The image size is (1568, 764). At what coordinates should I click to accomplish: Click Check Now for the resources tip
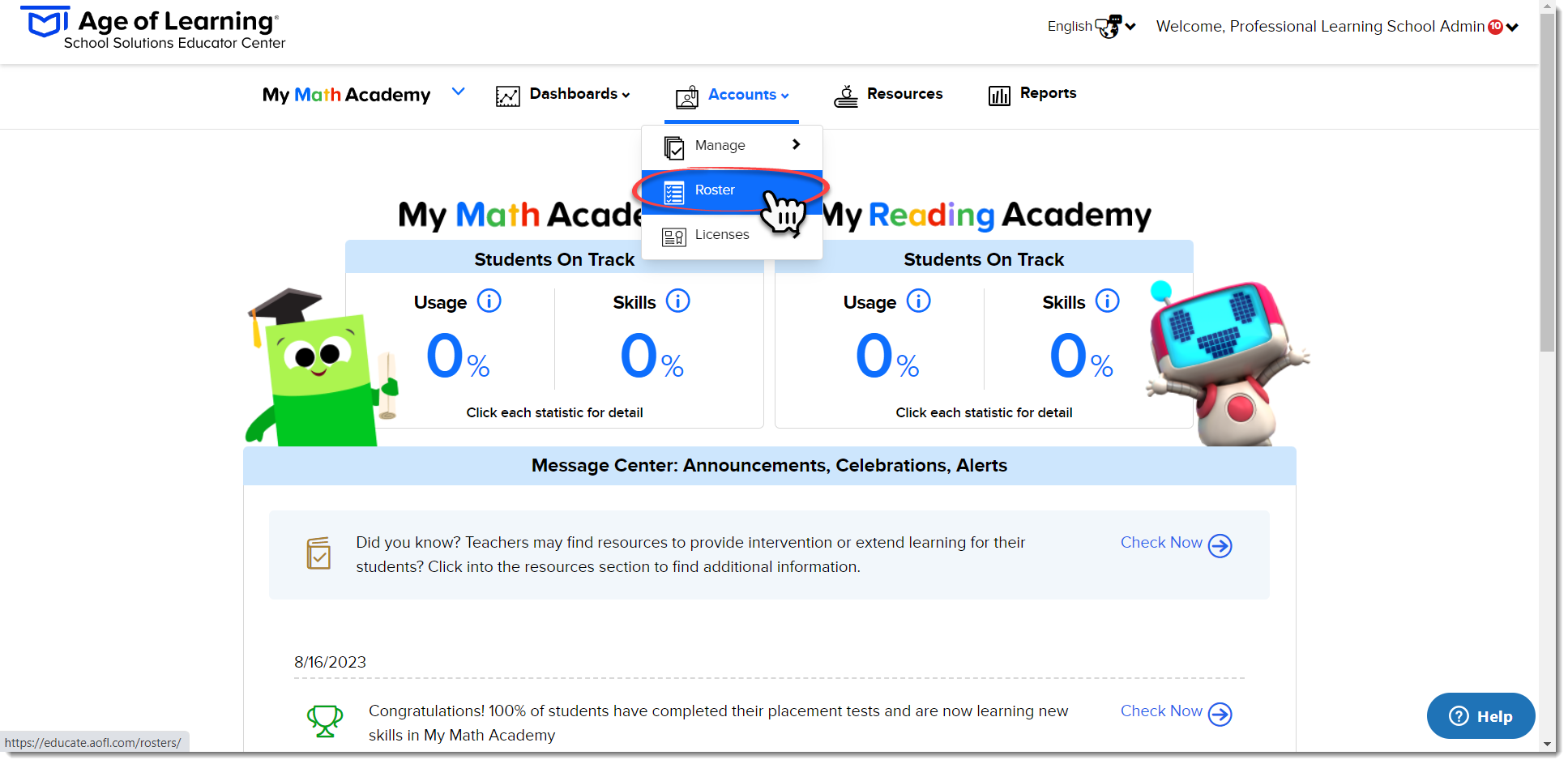[1161, 543]
